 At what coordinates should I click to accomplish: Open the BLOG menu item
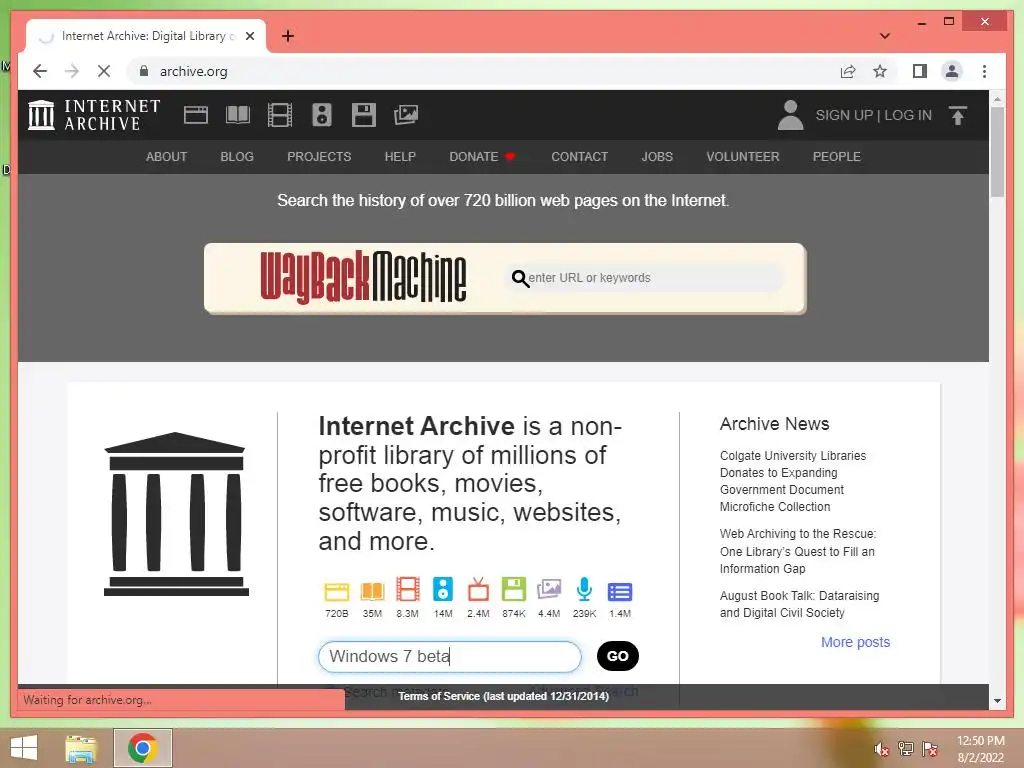[x=237, y=157]
